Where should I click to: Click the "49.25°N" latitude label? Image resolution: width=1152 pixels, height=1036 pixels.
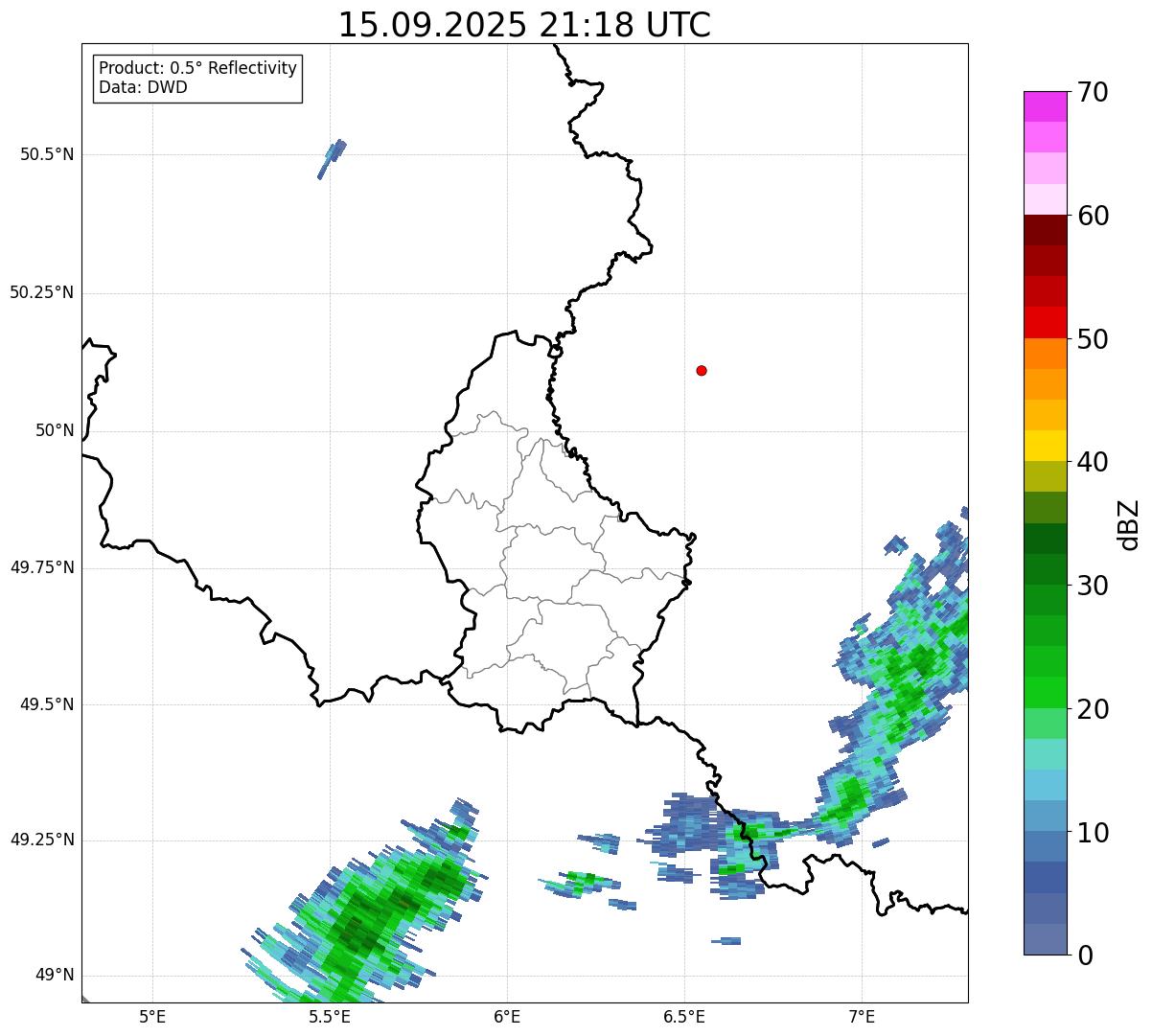(x=41, y=840)
